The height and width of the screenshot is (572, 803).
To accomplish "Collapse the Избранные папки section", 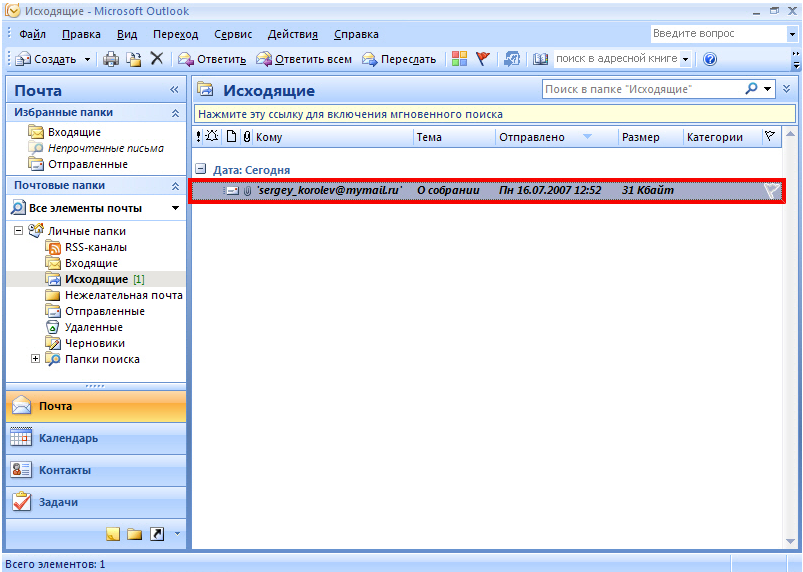I will (175, 113).
